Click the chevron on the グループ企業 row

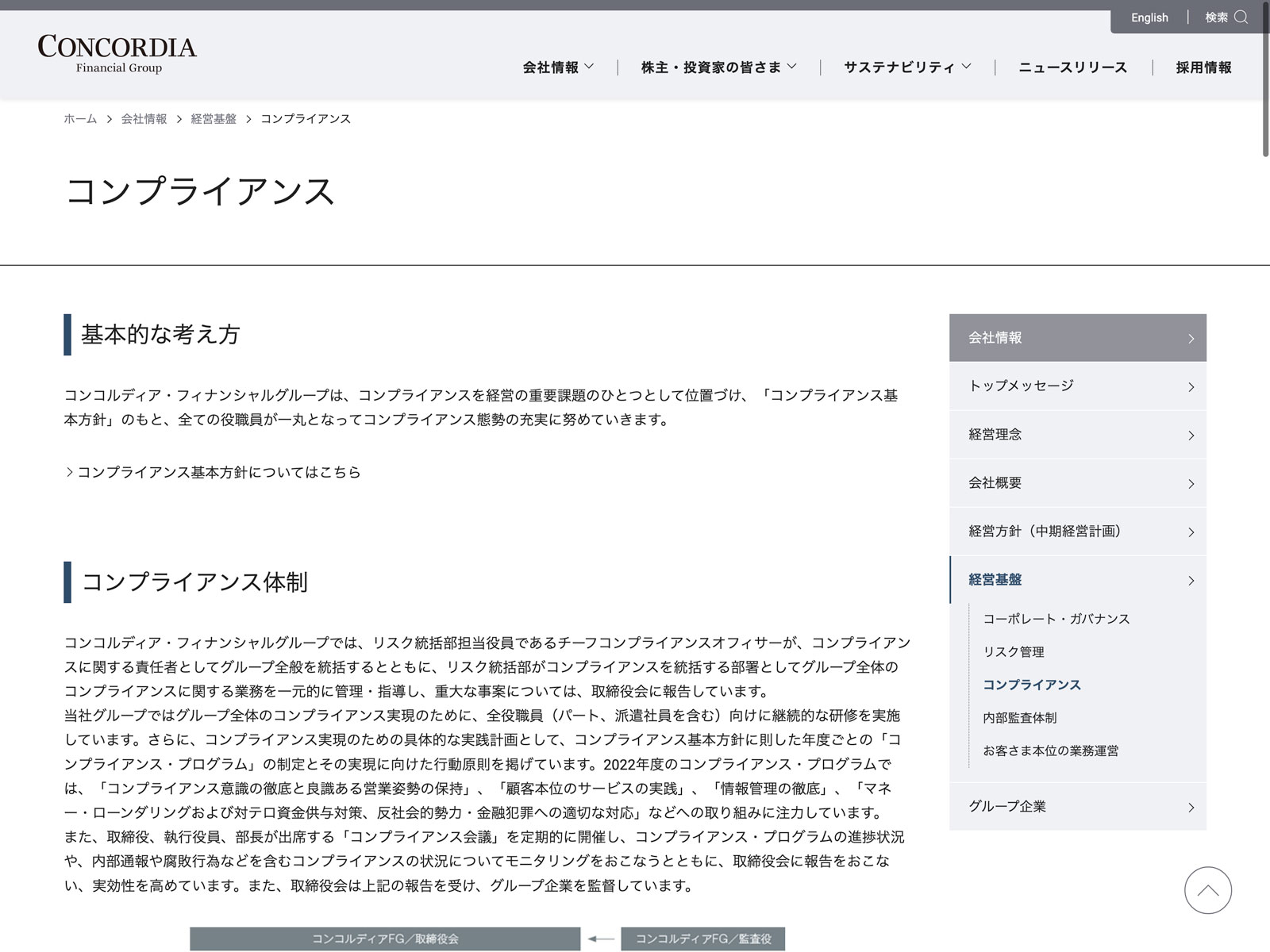coord(1191,808)
